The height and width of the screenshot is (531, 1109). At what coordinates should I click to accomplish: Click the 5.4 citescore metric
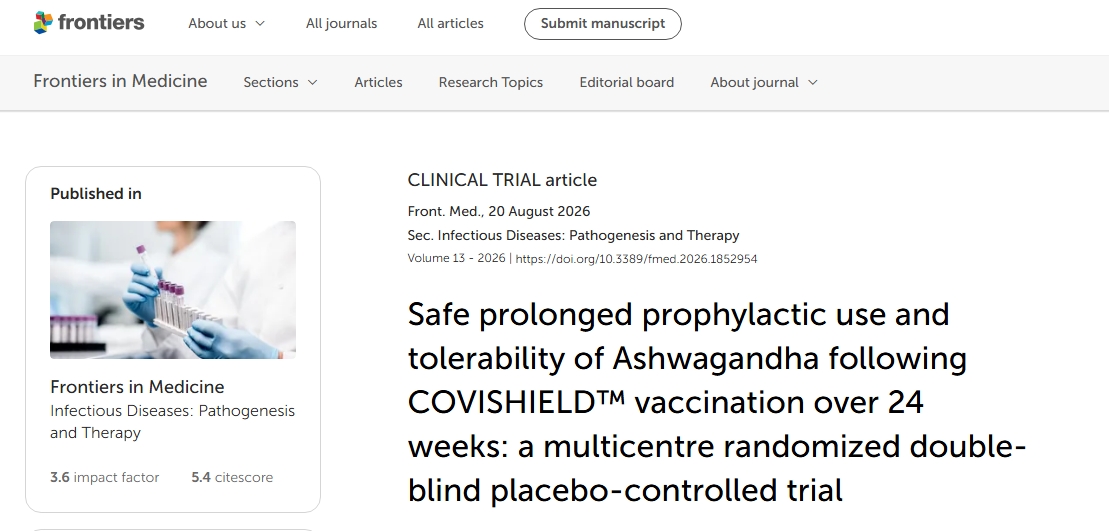(x=232, y=477)
